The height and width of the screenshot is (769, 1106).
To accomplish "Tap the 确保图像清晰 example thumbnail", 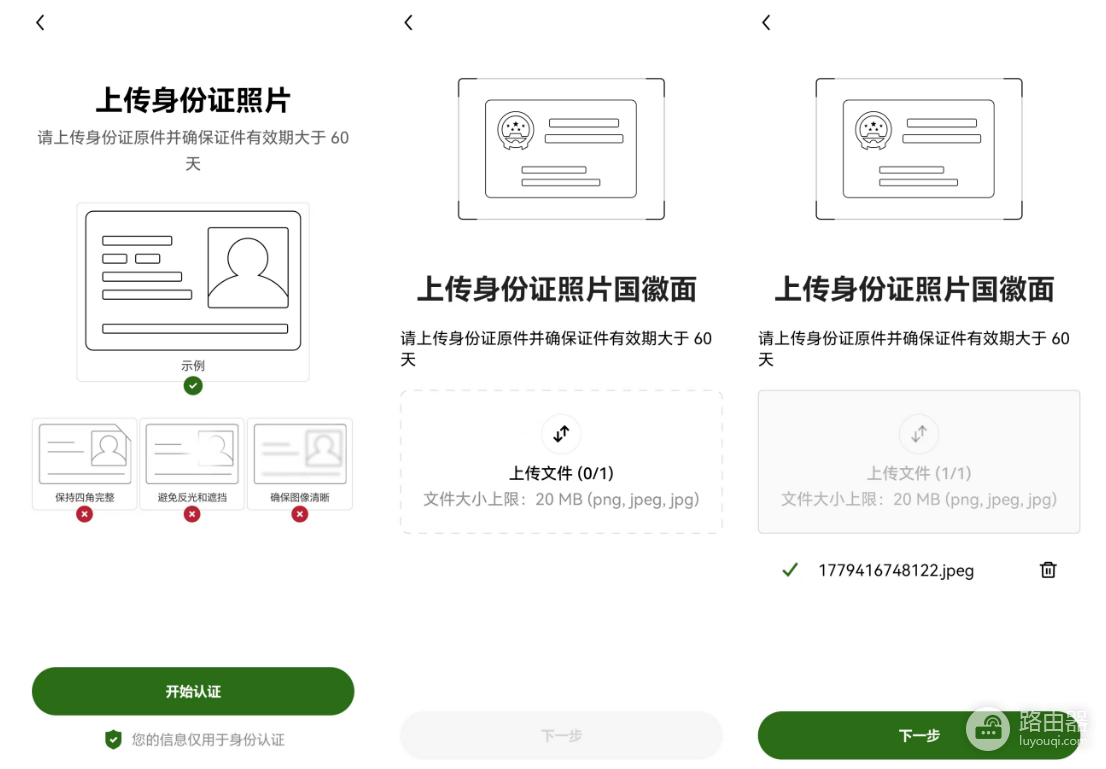I will pyautogui.click(x=300, y=464).
